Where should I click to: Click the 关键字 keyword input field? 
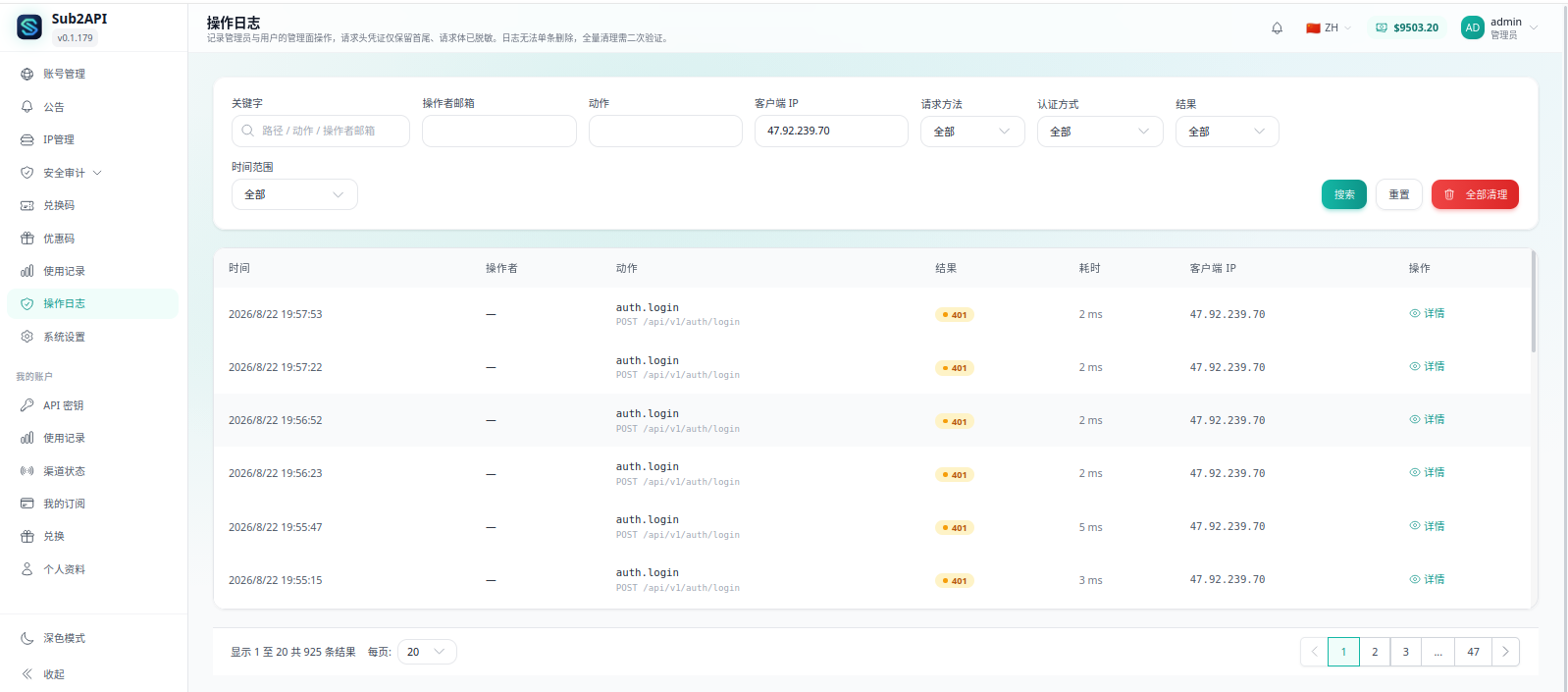tap(321, 131)
